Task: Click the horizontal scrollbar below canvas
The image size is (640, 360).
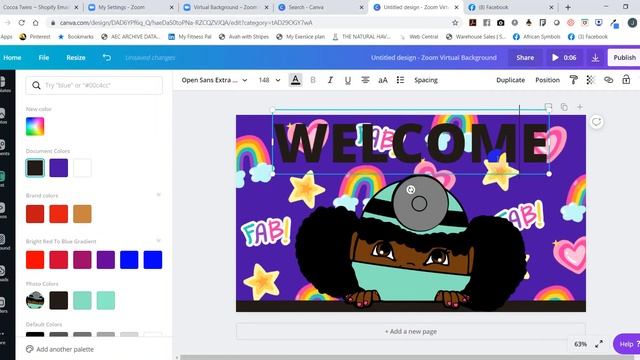Action: (408, 358)
